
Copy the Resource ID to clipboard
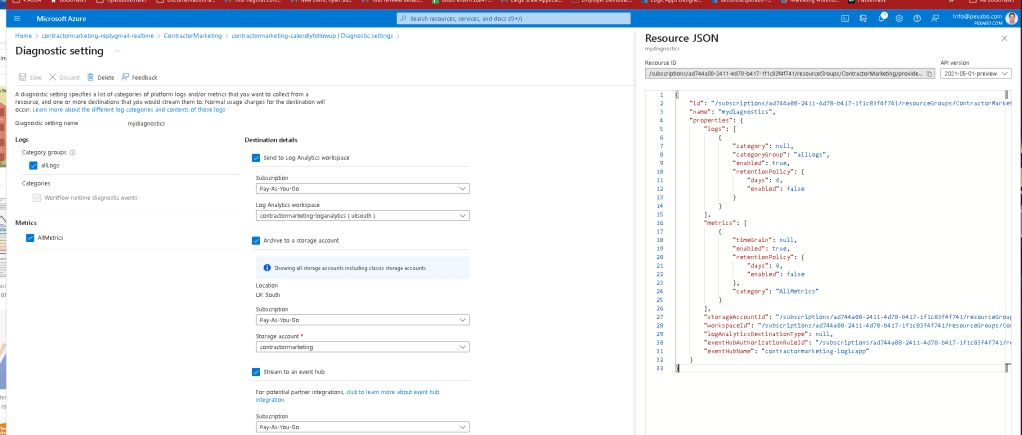[x=929, y=74]
